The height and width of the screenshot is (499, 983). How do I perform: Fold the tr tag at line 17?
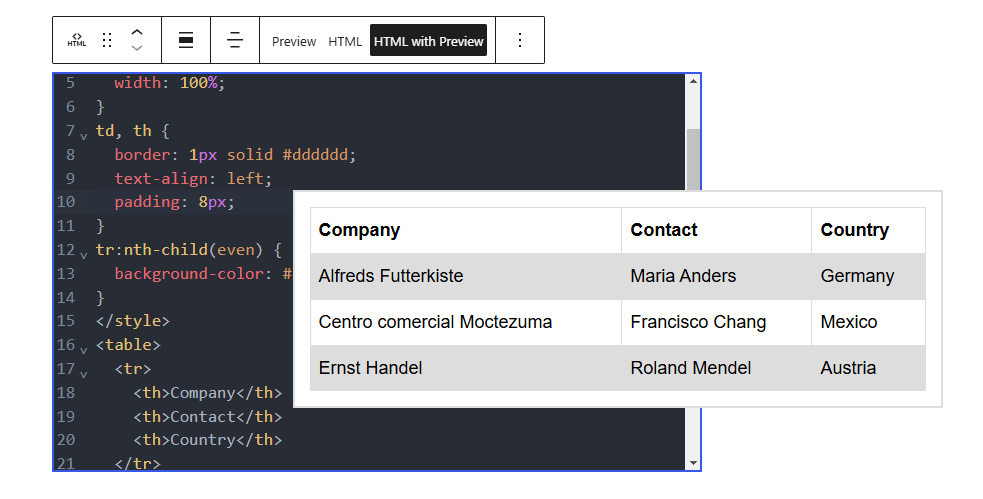tap(84, 372)
